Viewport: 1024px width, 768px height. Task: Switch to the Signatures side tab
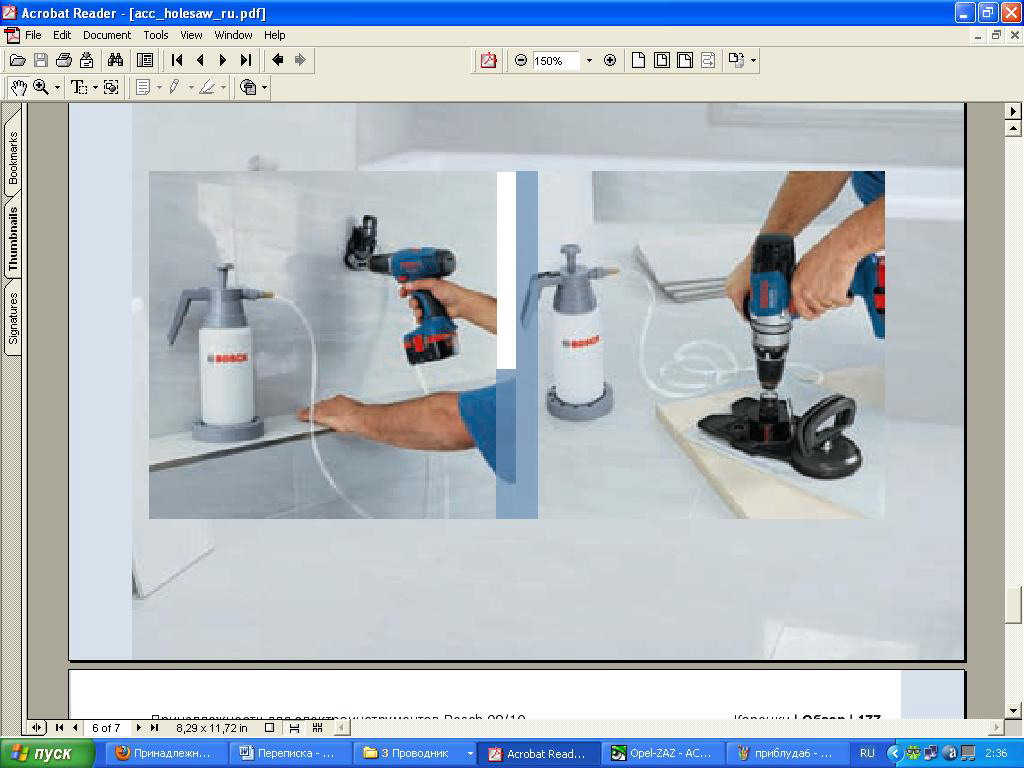click(13, 318)
